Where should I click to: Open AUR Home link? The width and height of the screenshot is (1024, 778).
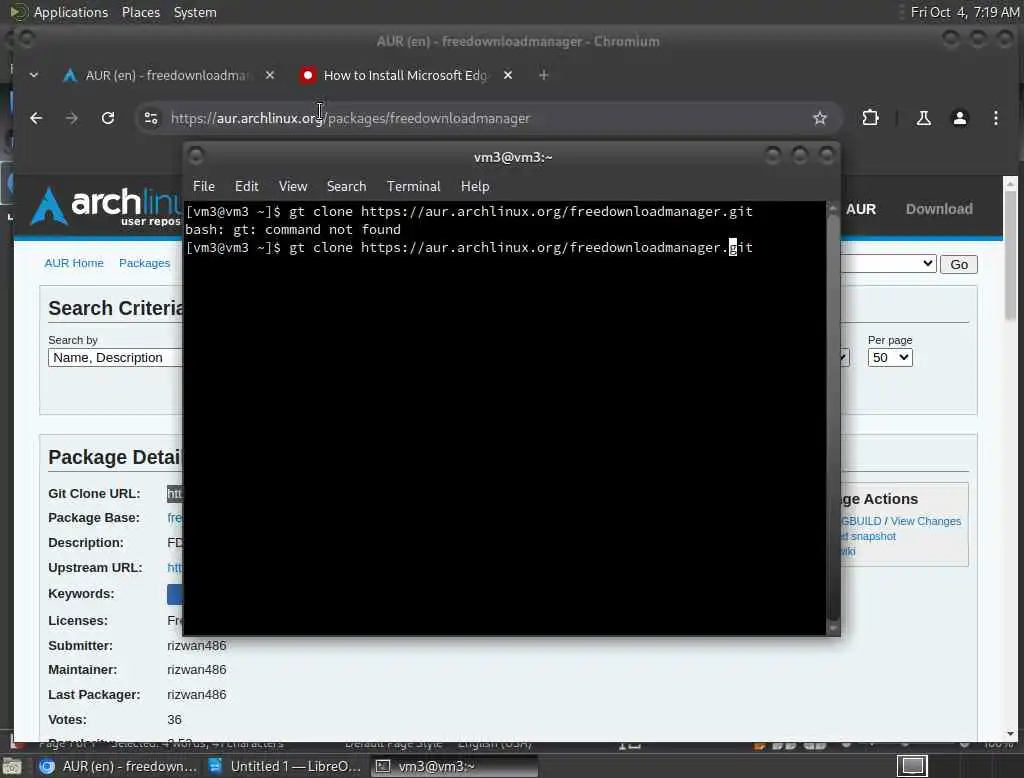(x=74, y=263)
